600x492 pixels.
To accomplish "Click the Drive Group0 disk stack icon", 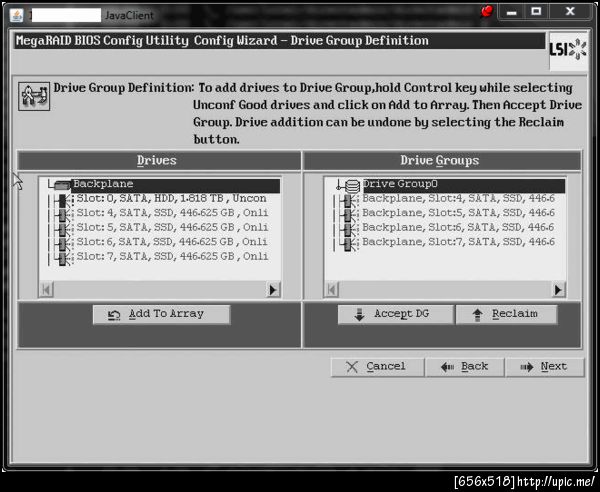I will click(352, 186).
